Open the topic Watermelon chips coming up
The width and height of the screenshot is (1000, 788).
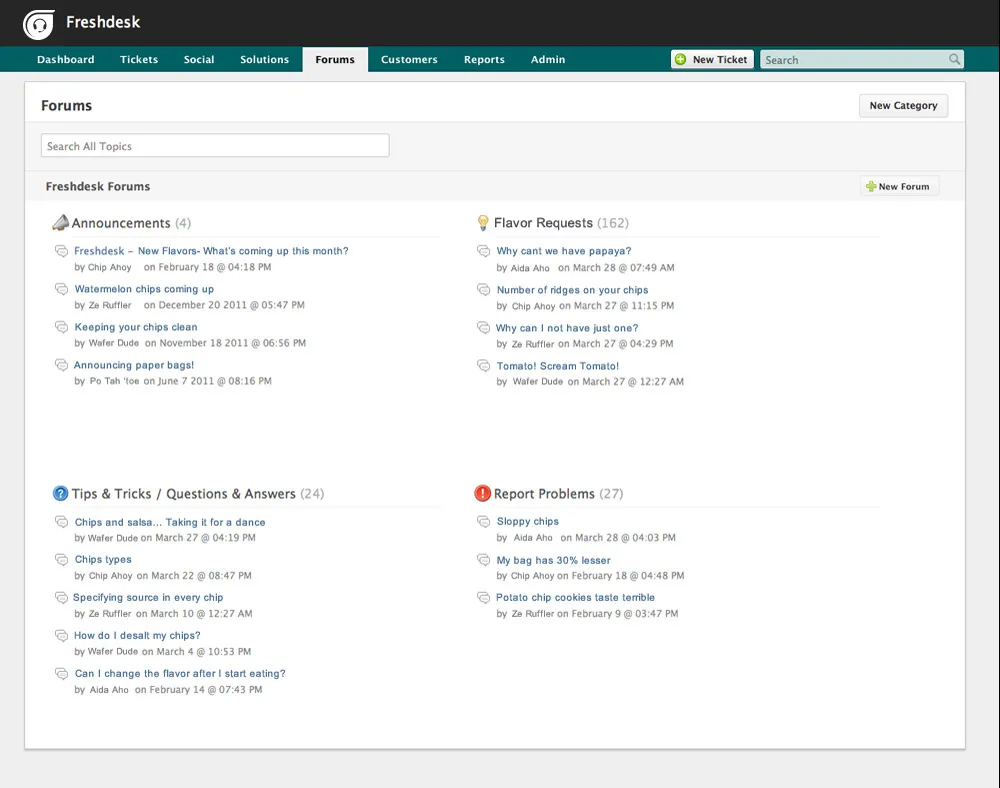145,288
